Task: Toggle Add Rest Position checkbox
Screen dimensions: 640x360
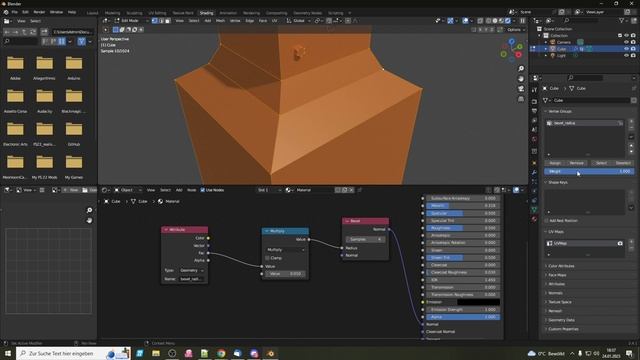Action: [x=547, y=221]
